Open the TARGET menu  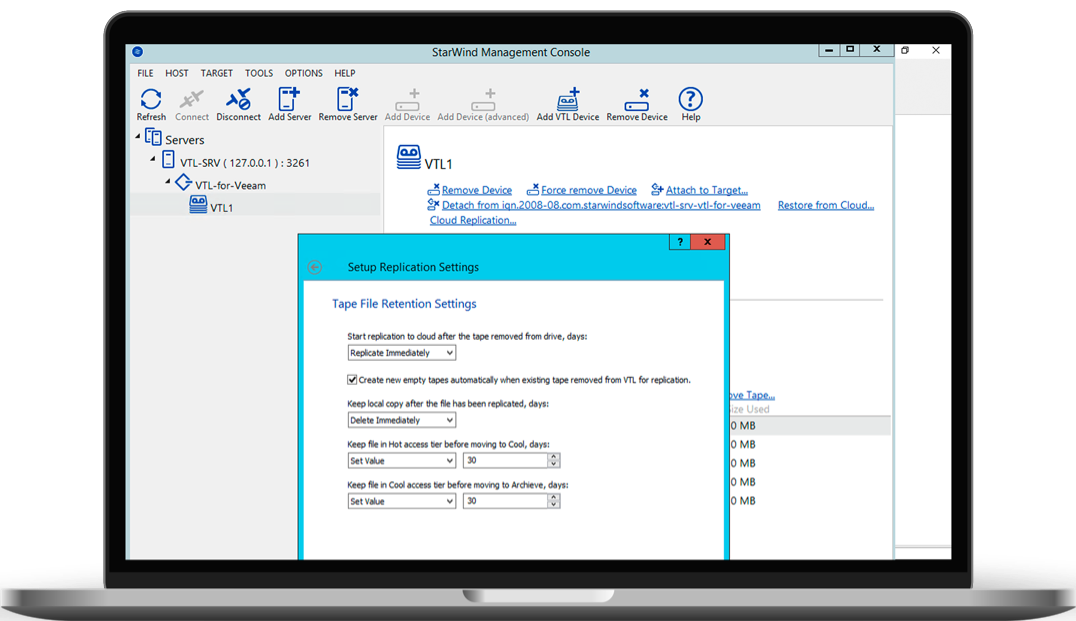coord(217,73)
